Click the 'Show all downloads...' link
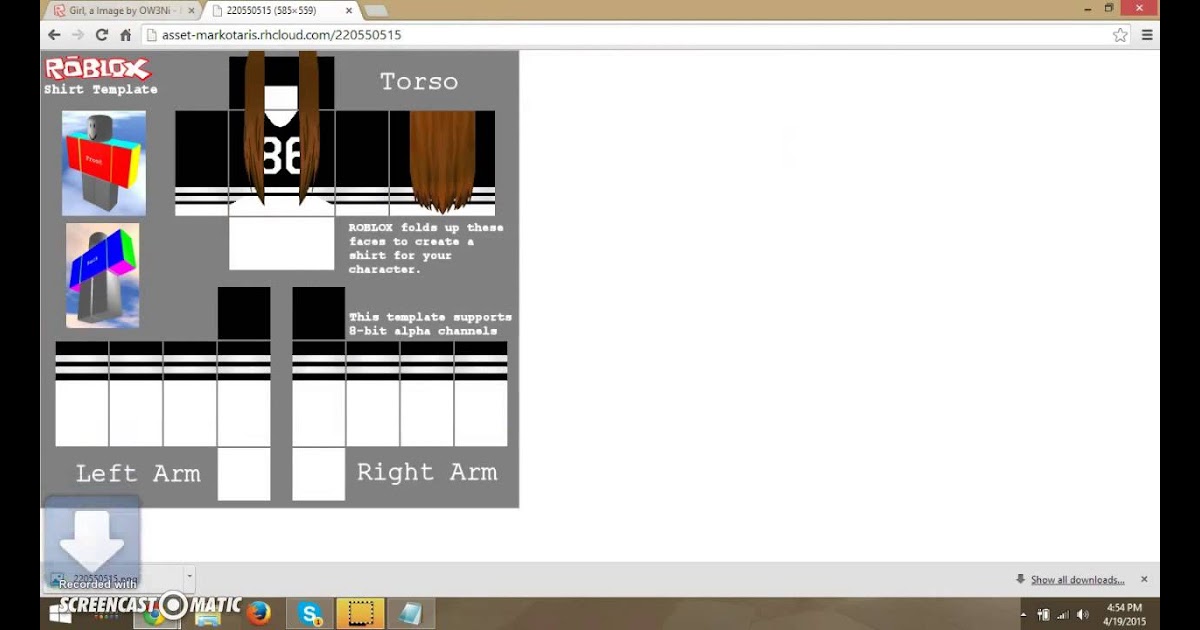 point(1077,580)
